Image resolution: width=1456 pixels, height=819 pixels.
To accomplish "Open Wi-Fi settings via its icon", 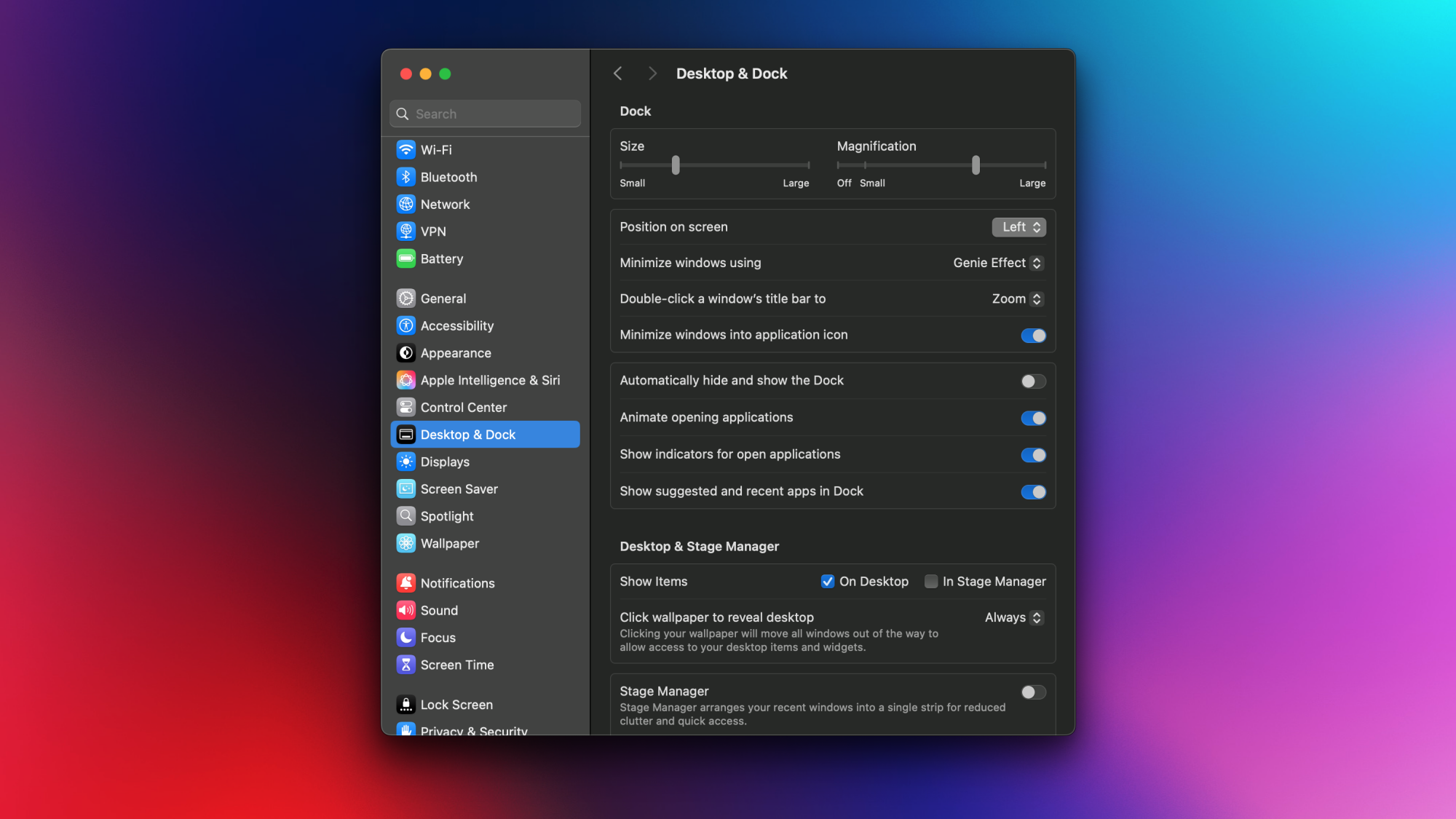I will coord(406,150).
